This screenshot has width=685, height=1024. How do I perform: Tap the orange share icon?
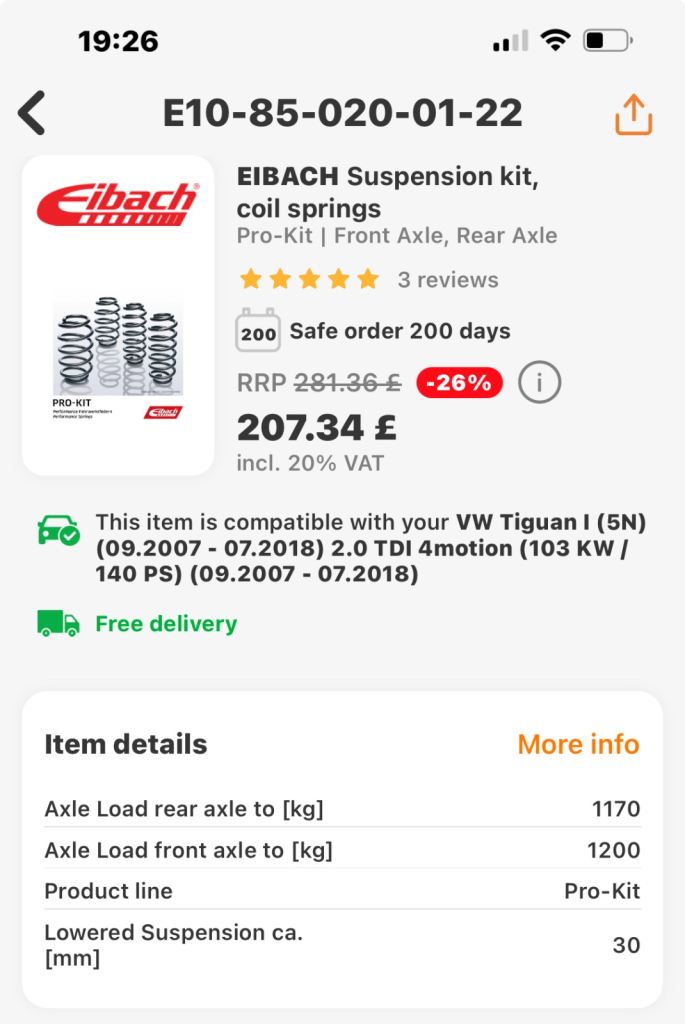point(633,114)
